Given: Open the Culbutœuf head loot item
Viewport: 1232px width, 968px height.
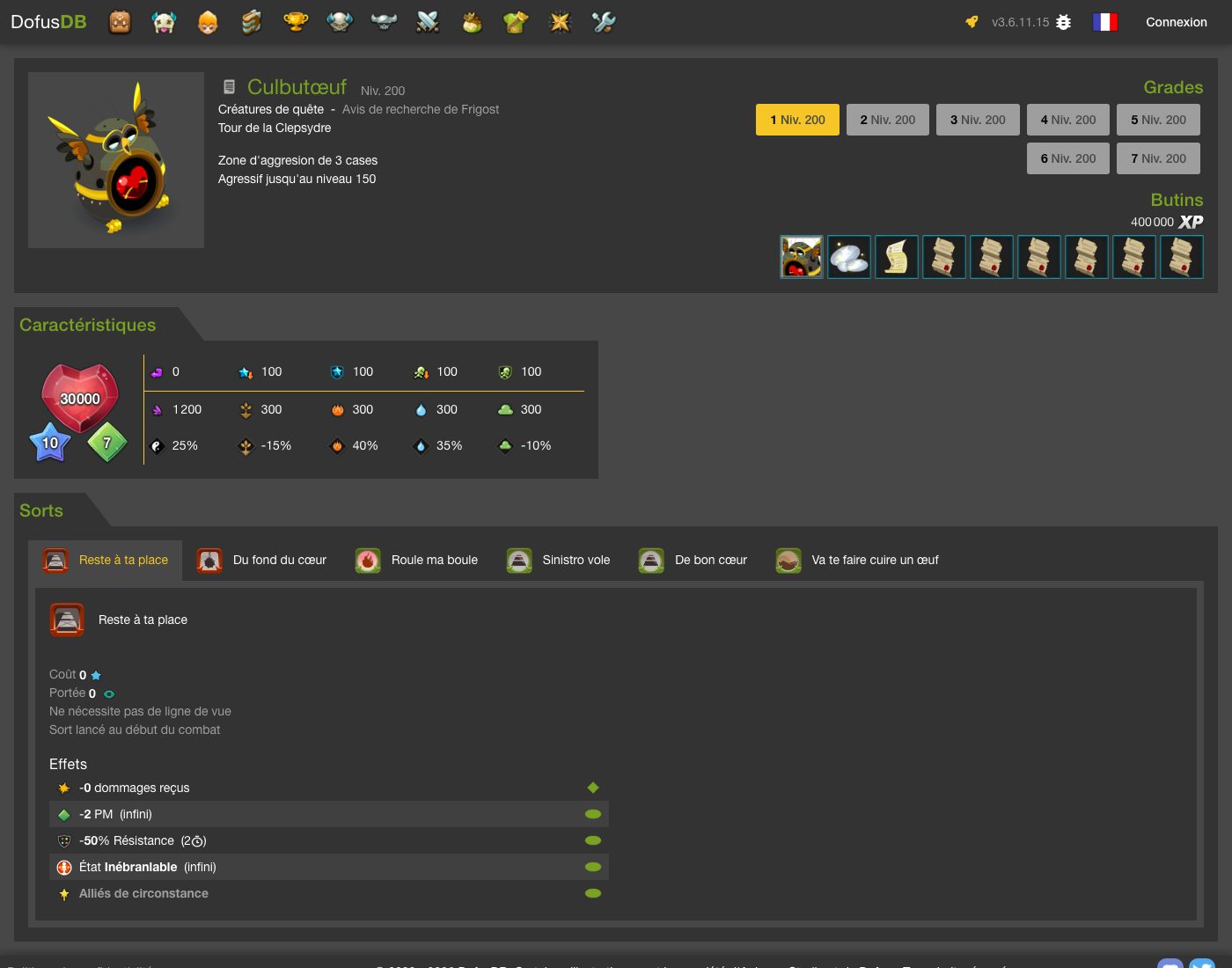Looking at the screenshot, I should [x=802, y=257].
